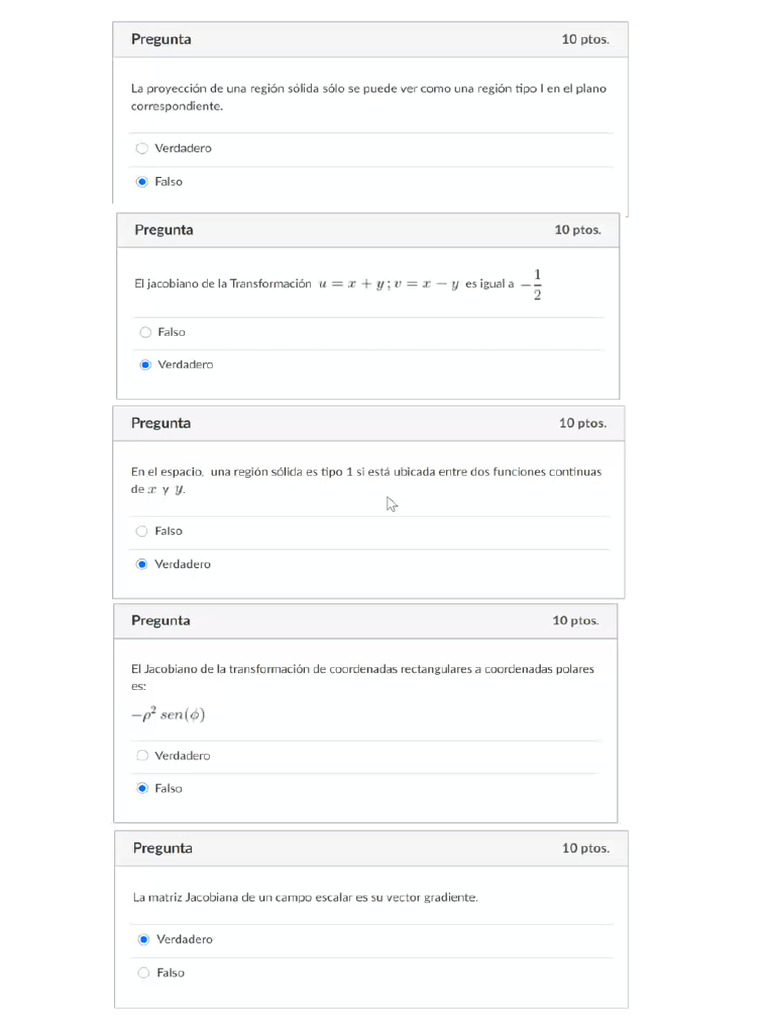Click the −ρ² sen(φ) formula
Screen dimensions: 768x1024
tap(168, 714)
